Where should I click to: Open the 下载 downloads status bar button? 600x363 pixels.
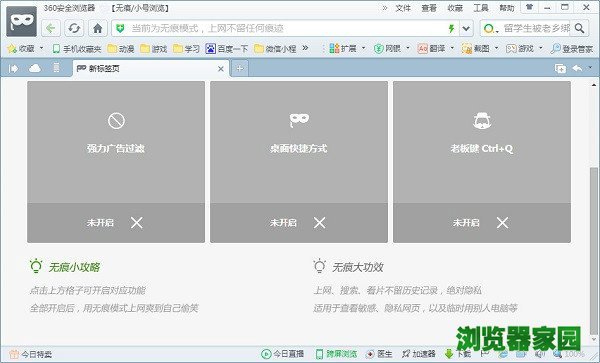pyautogui.click(x=458, y=354)
